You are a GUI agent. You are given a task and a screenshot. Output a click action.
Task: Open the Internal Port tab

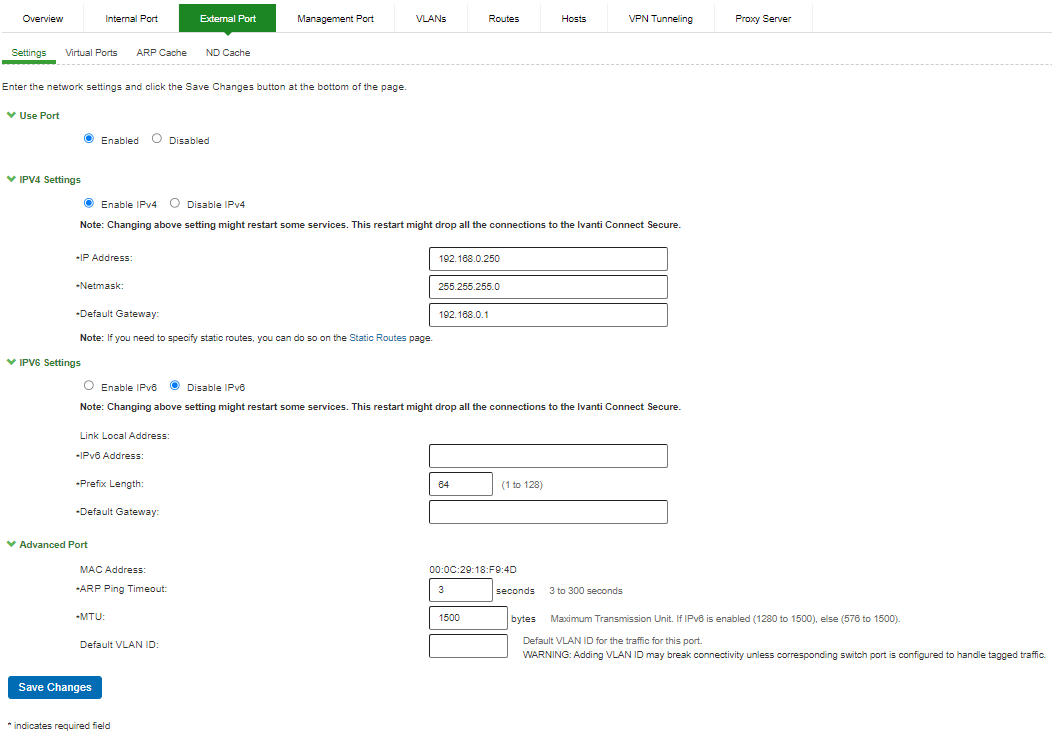pos(131,19)
